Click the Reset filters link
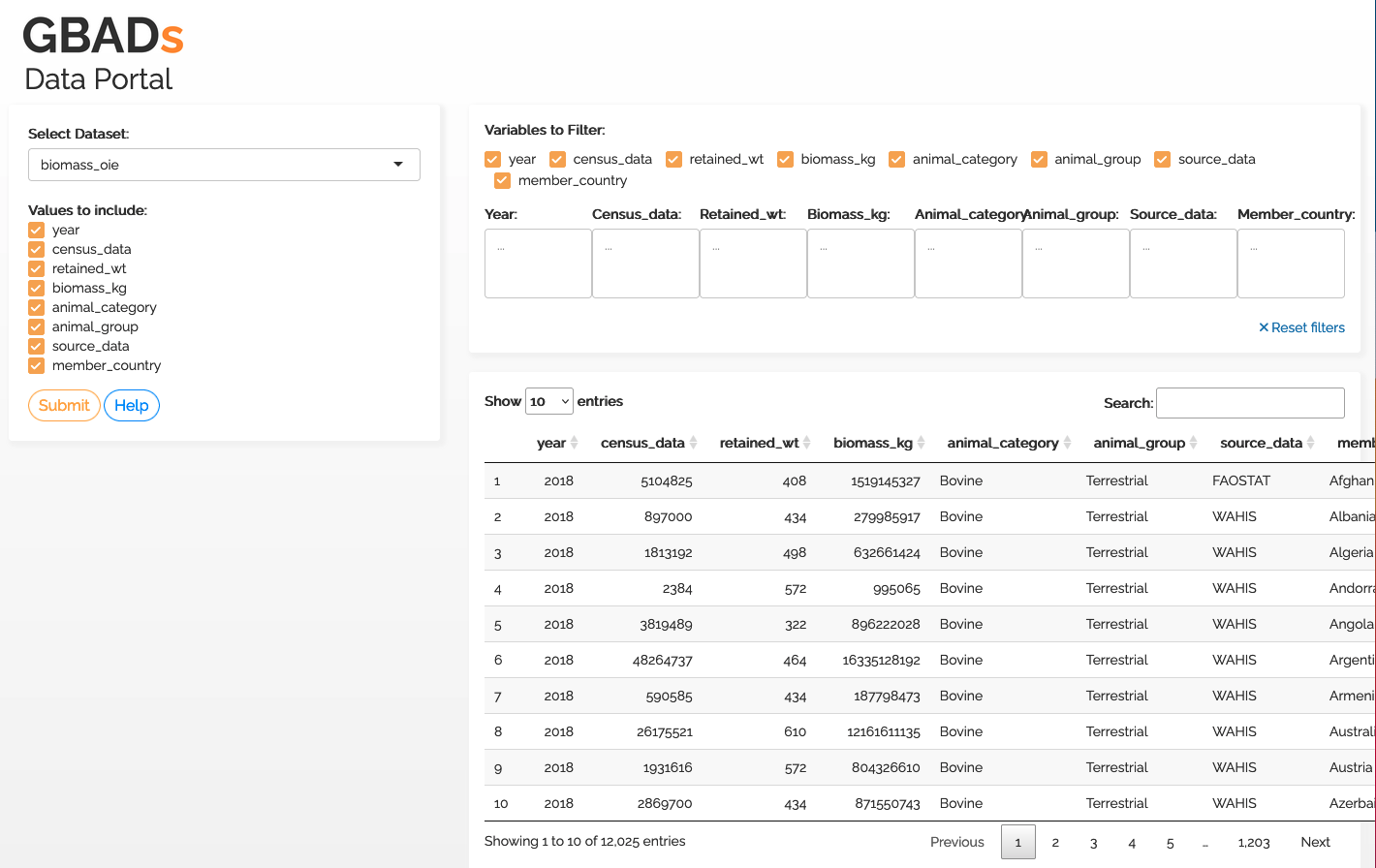1376x868 pixels. (1301, 327)
